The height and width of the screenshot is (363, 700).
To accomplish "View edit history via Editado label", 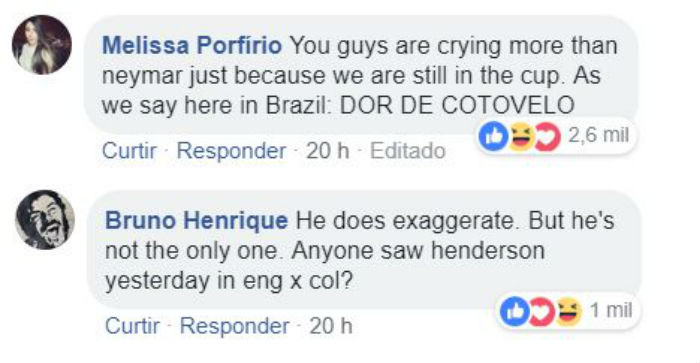I will [x=408, y=150].
